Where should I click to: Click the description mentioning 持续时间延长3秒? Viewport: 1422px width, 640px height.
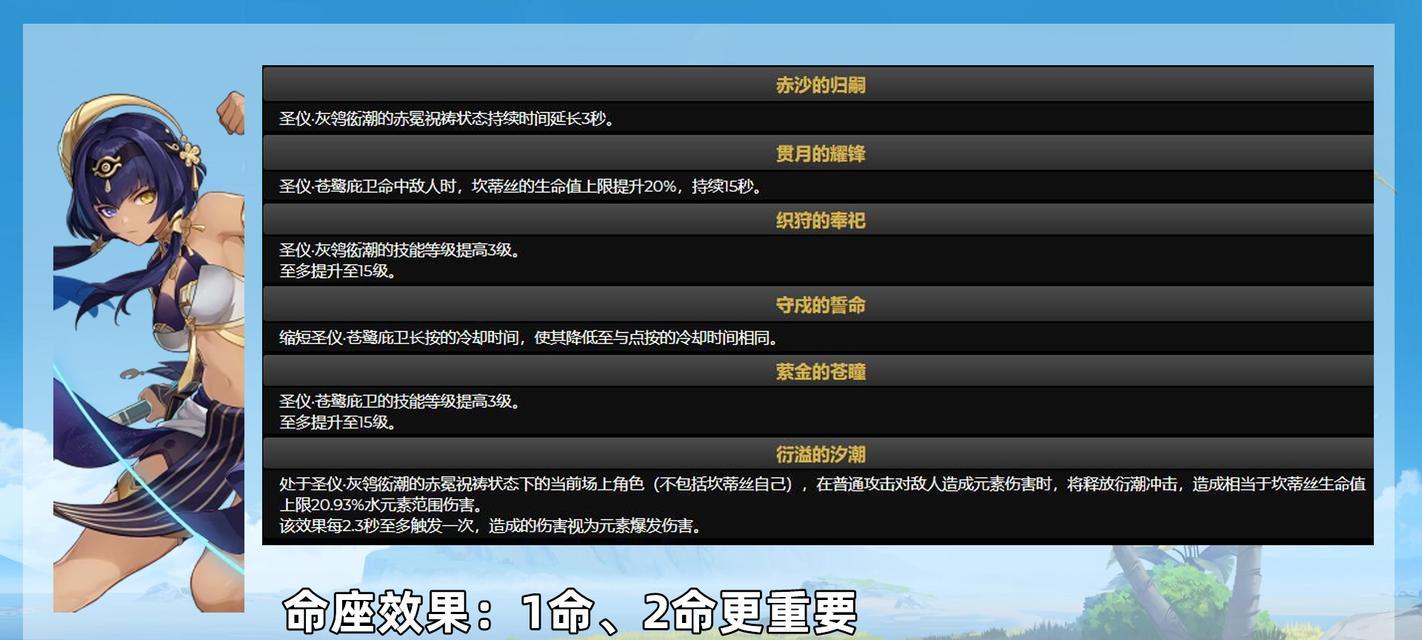tap(446, 119)
